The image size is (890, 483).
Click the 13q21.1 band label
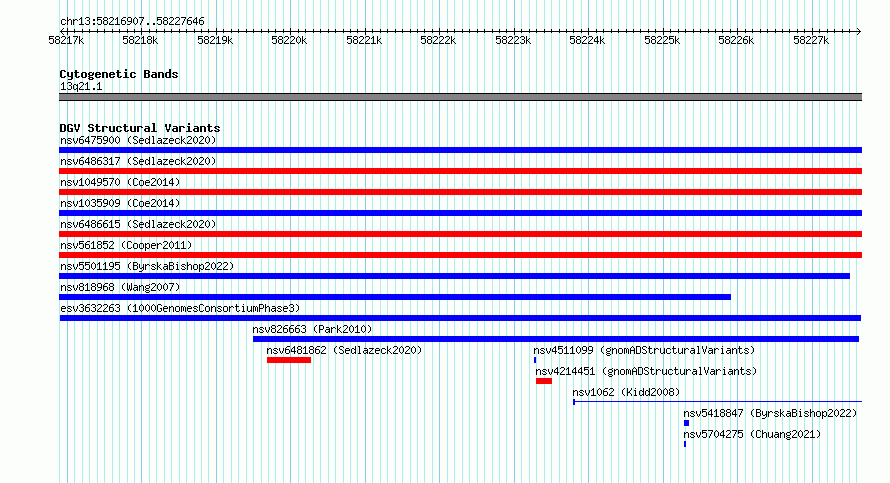click(81, 86)
